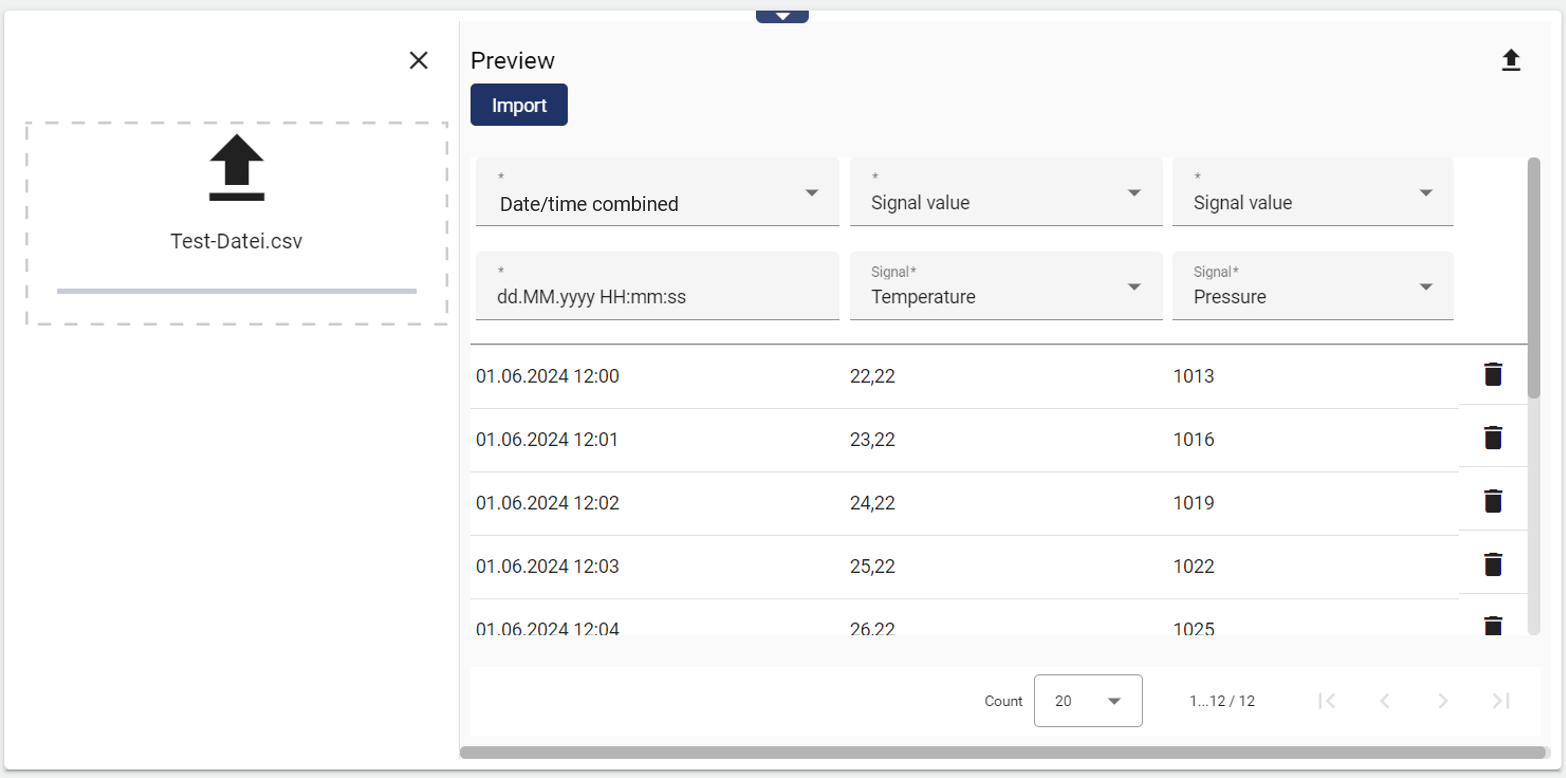Image resolution: width=1566 pixels, height=778 pixels.
Task: Click the vertical scrollbar of the preview table
Action: [1534, 280]
